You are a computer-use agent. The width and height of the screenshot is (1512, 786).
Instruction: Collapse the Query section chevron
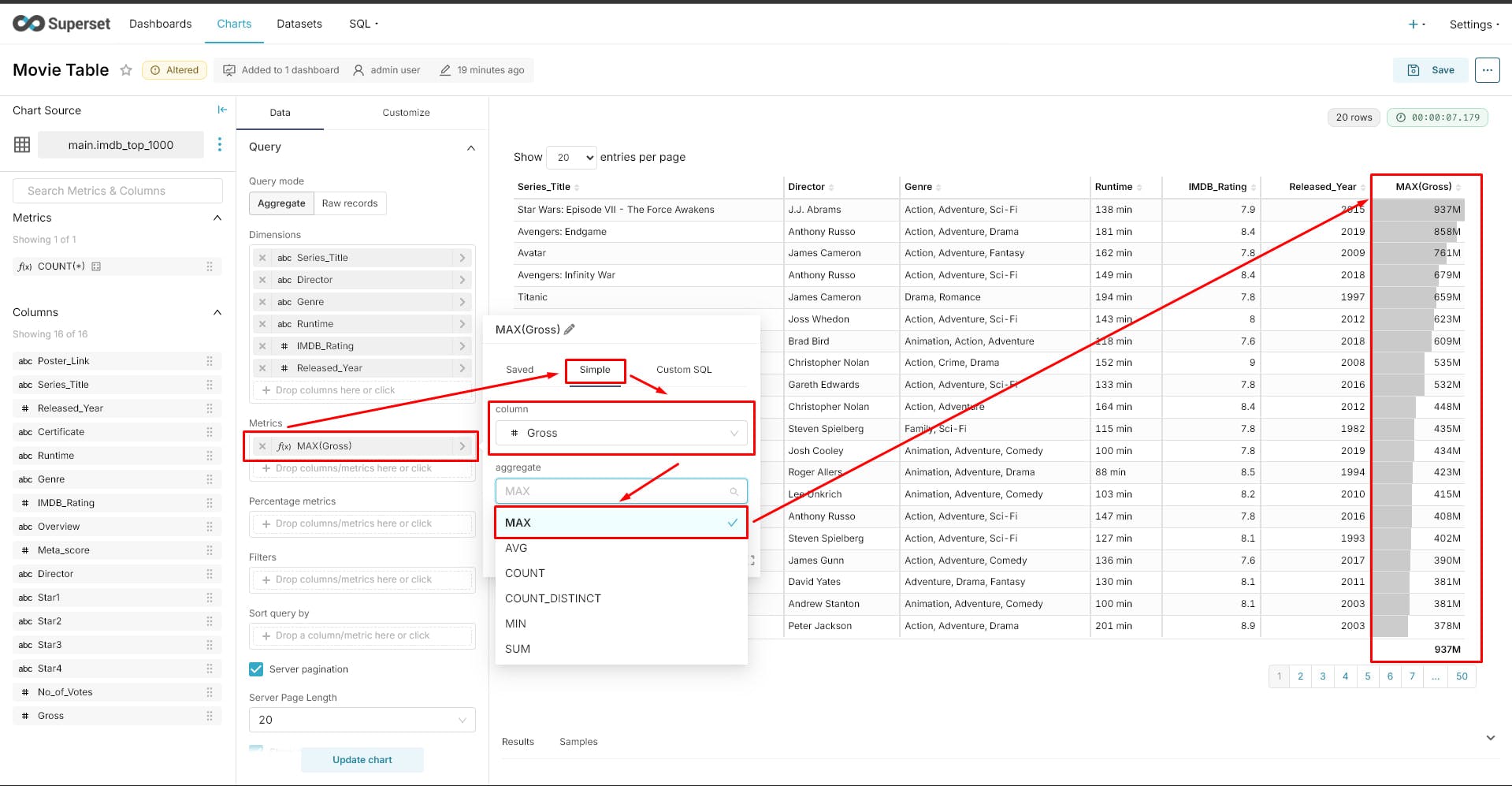tap(471, 147)
